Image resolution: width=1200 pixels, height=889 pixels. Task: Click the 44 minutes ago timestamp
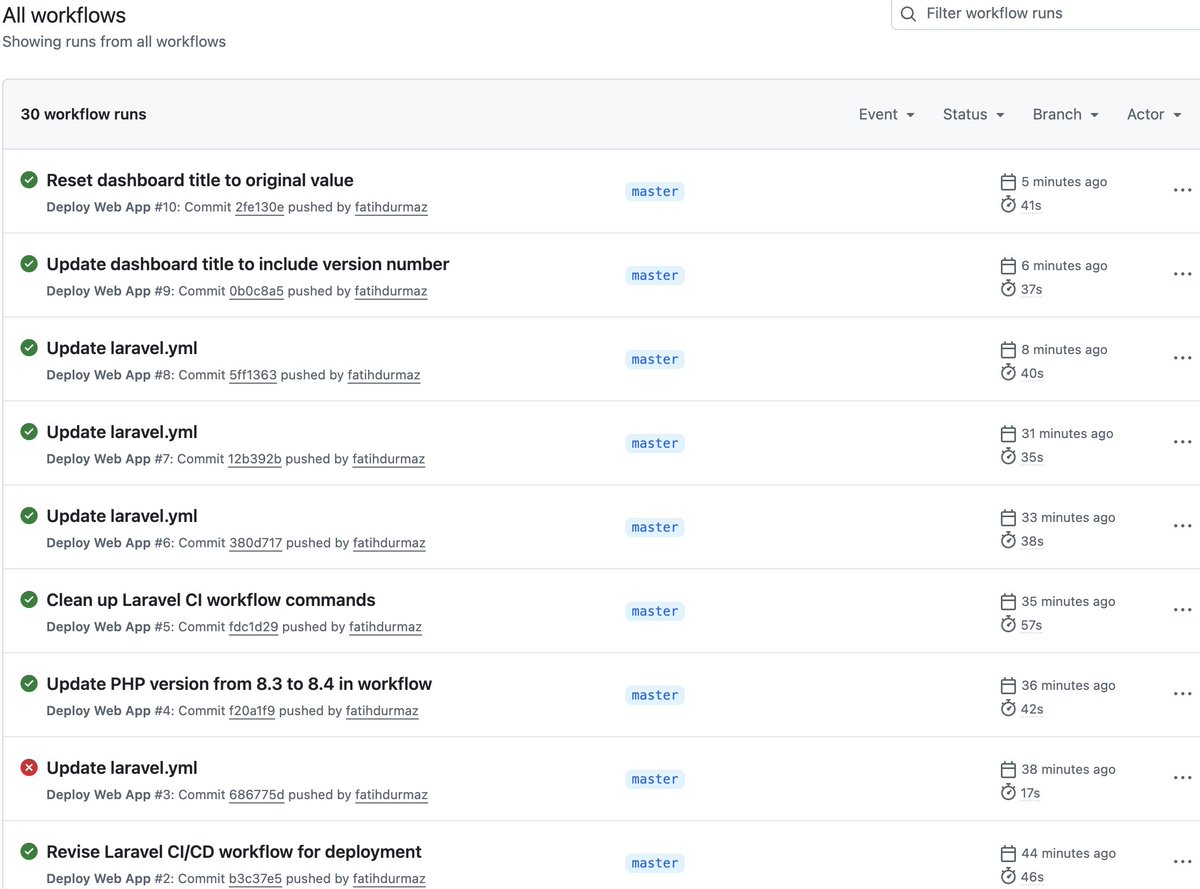click(x=1068, y=853)
